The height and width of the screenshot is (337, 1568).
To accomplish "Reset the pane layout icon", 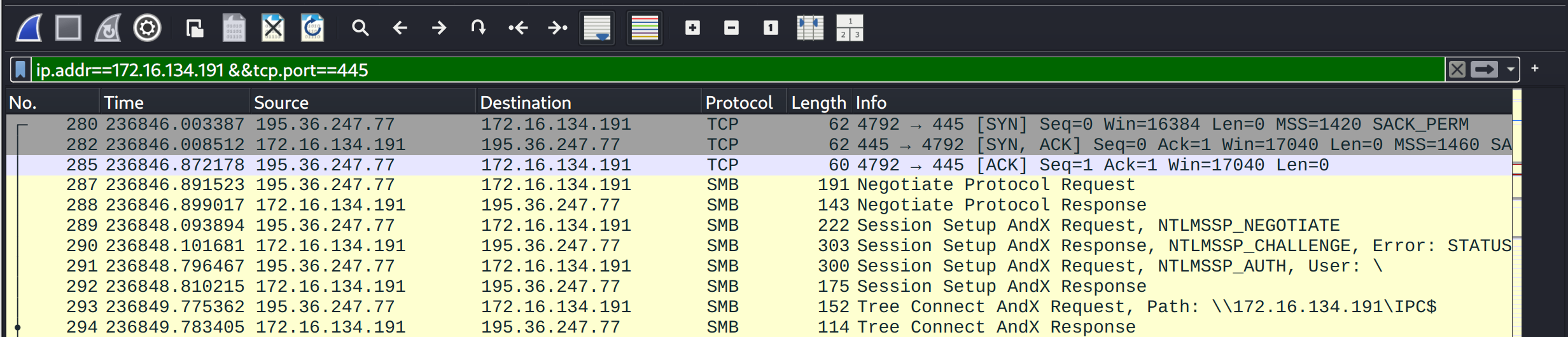I will pyautogui.click(x=850, y=28).
